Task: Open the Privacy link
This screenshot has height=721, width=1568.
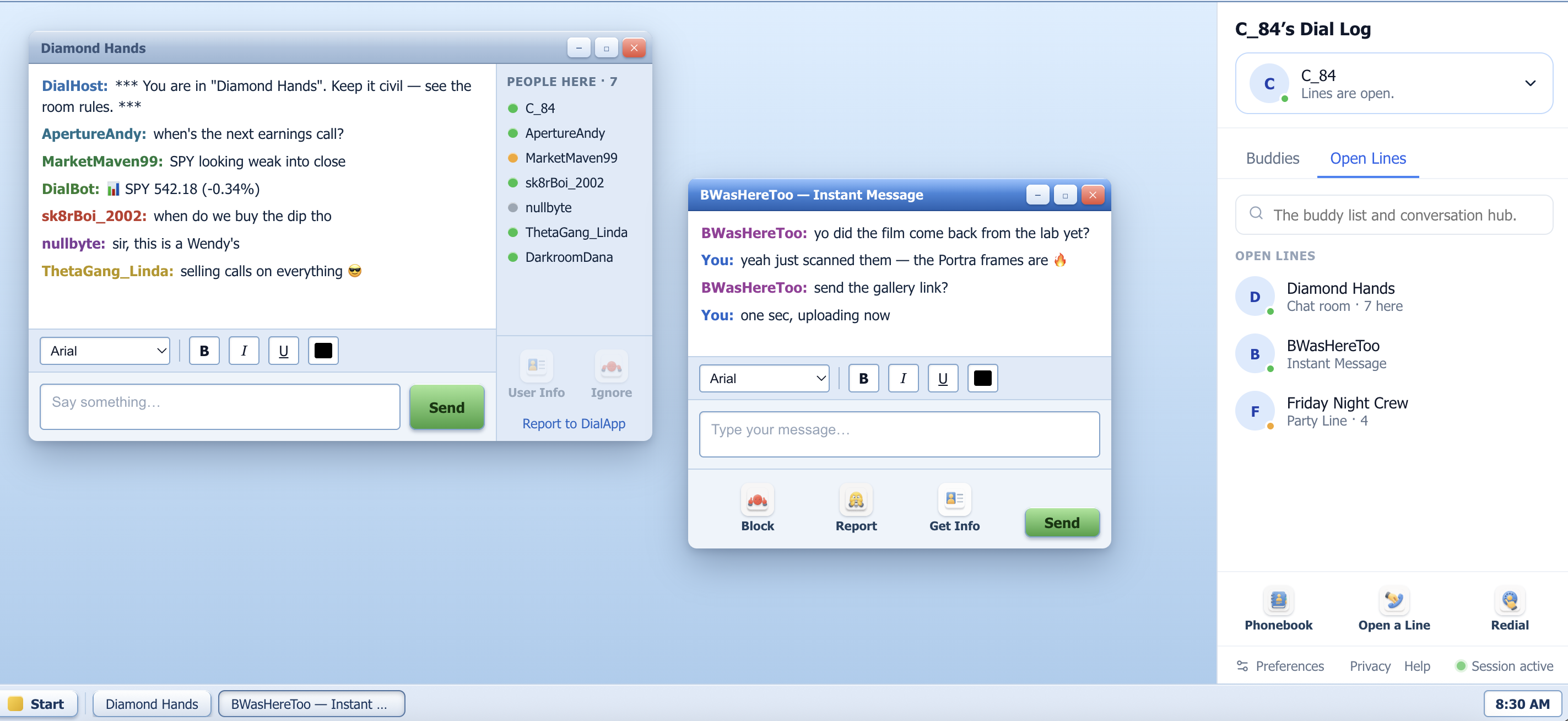Action: point(1370,666)
